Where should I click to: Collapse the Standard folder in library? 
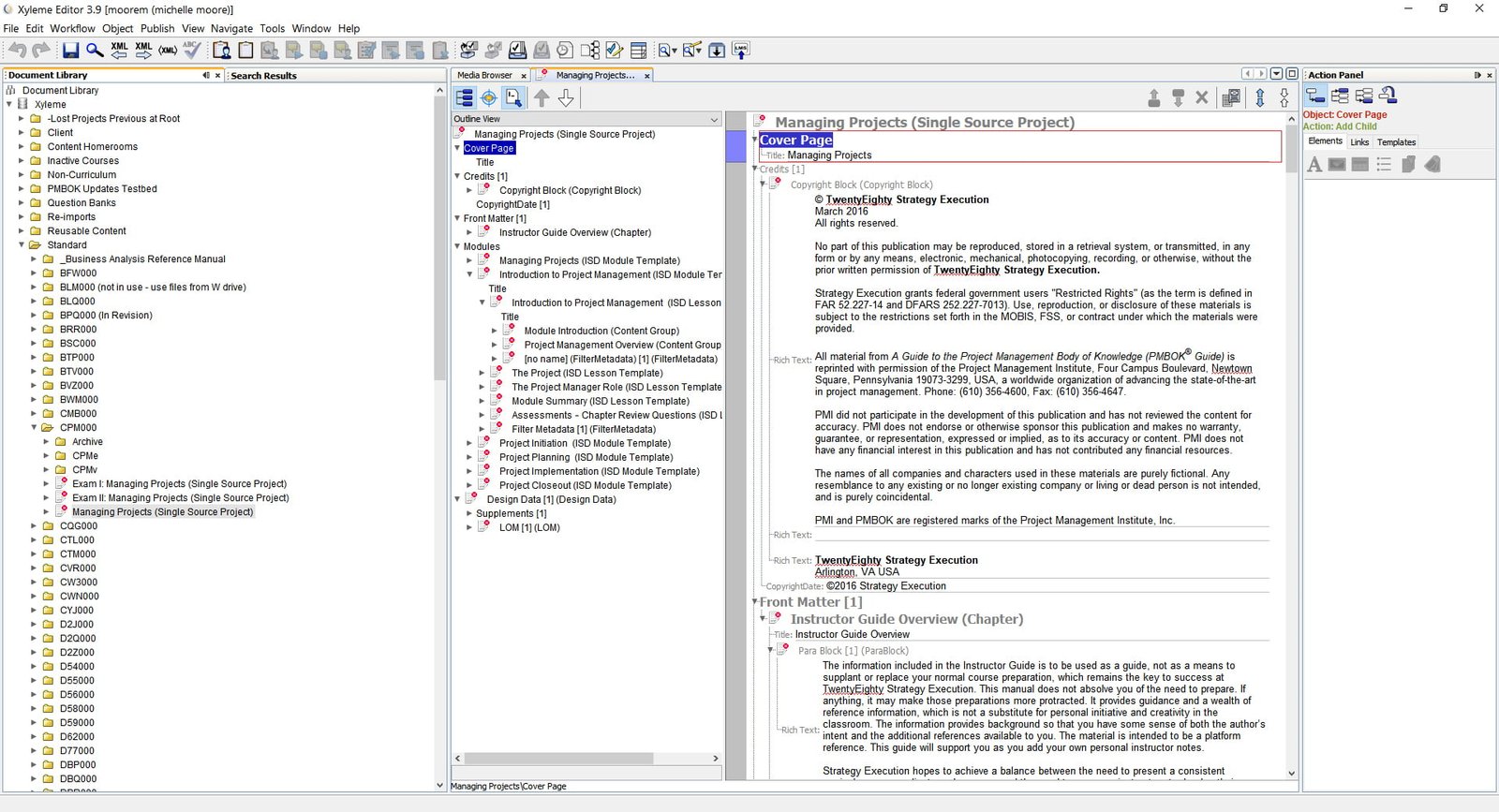coord(22,245)
